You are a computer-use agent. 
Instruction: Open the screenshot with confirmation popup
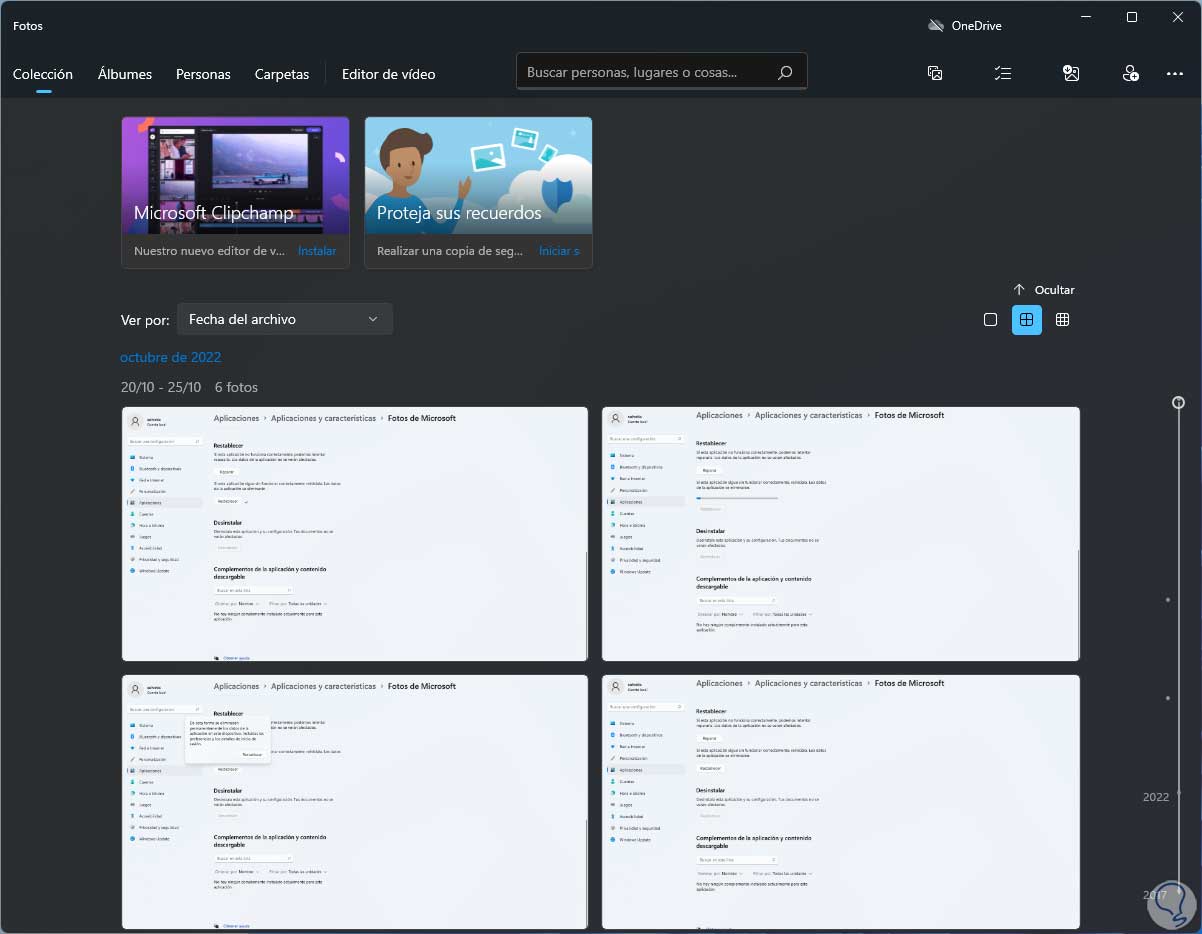355,802
